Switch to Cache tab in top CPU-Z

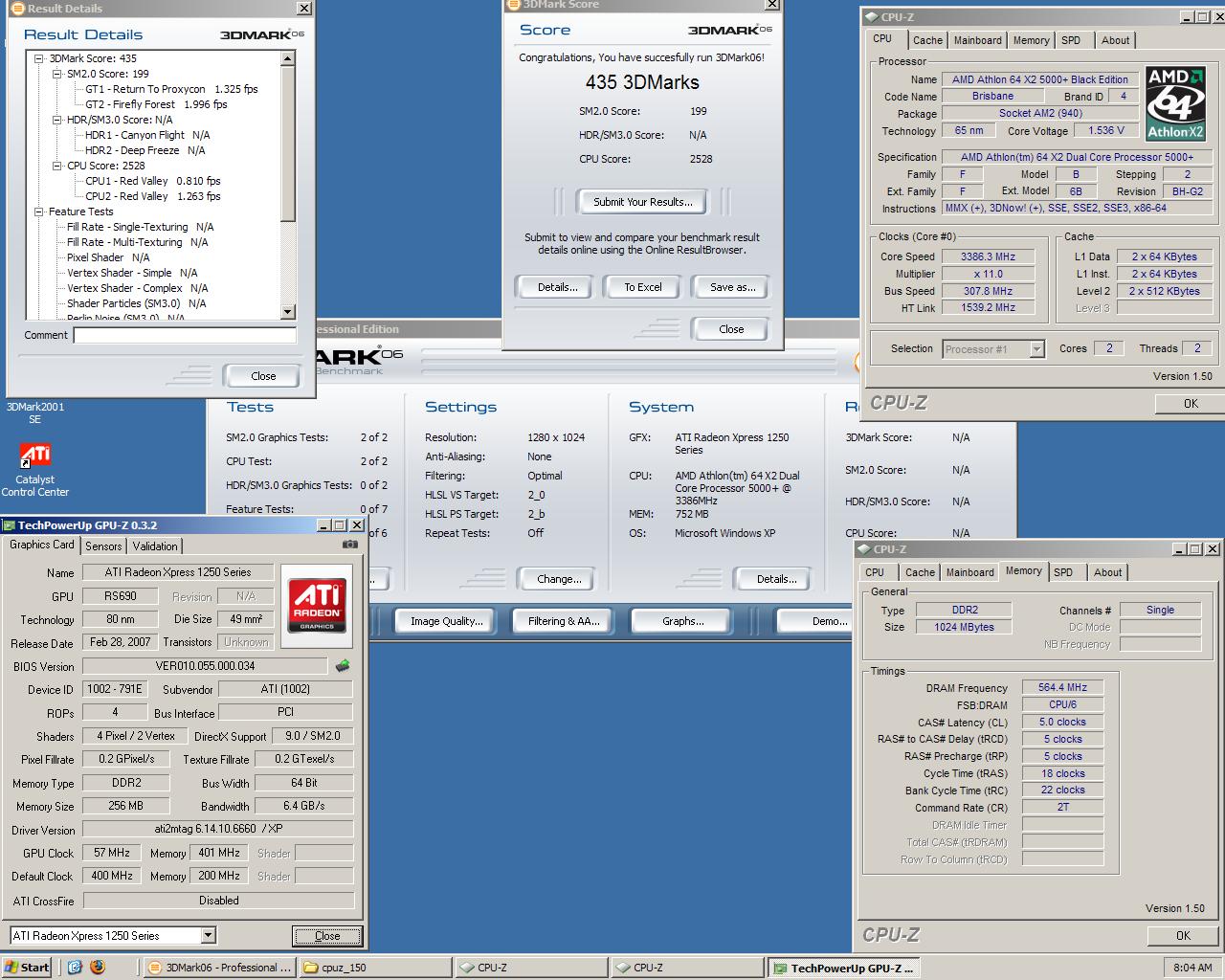(927, 40)
